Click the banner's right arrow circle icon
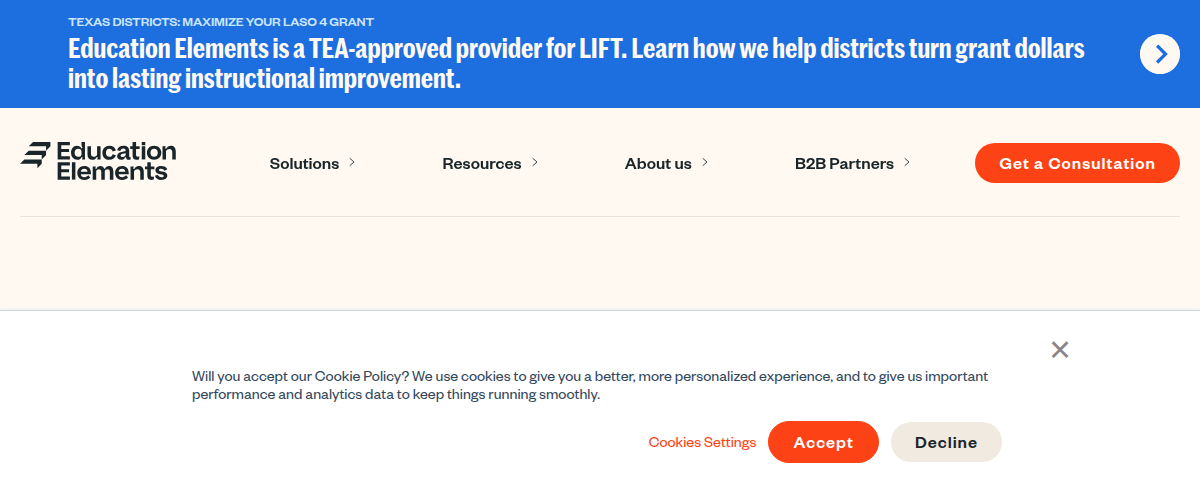 [1160, 54]
